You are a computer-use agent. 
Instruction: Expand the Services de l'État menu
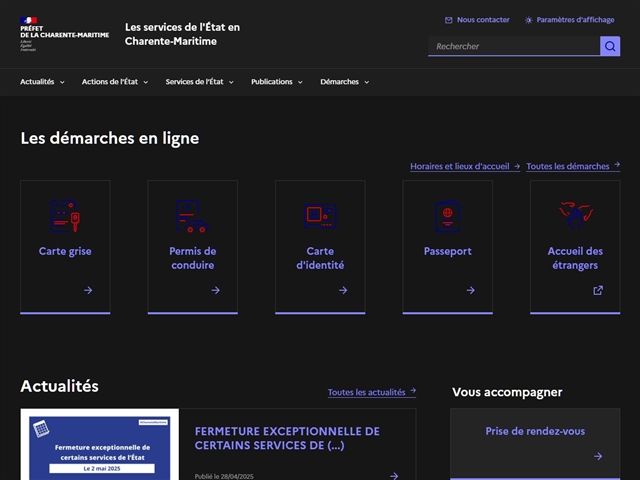coord(199,82)
